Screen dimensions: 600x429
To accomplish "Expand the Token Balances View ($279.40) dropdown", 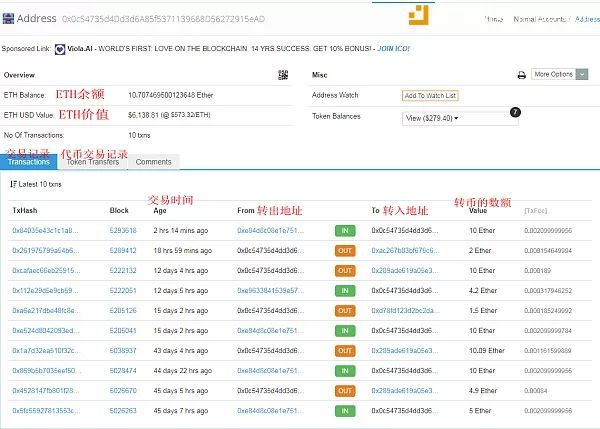I will 460,118.
